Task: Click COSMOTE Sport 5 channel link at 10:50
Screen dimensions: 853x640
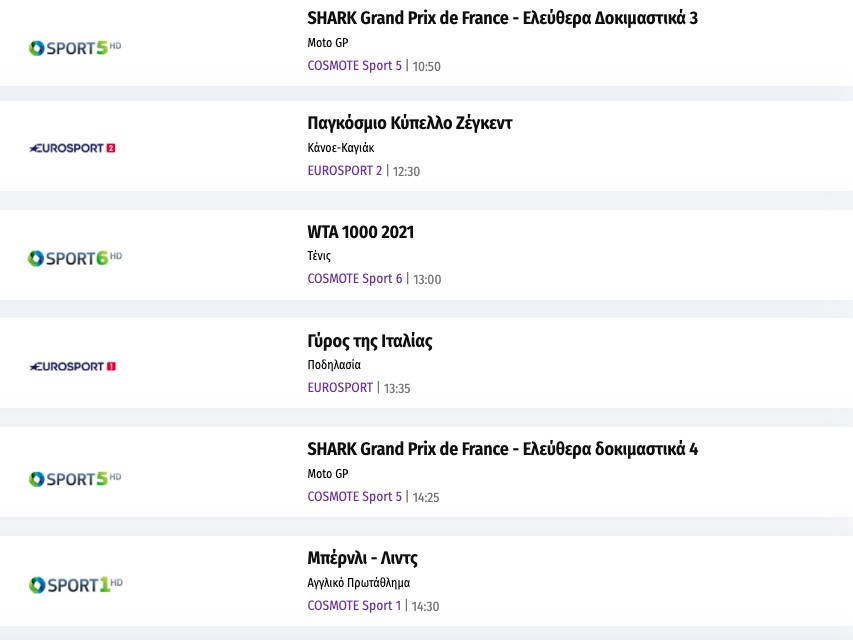Action: click(x=354, y=66)
